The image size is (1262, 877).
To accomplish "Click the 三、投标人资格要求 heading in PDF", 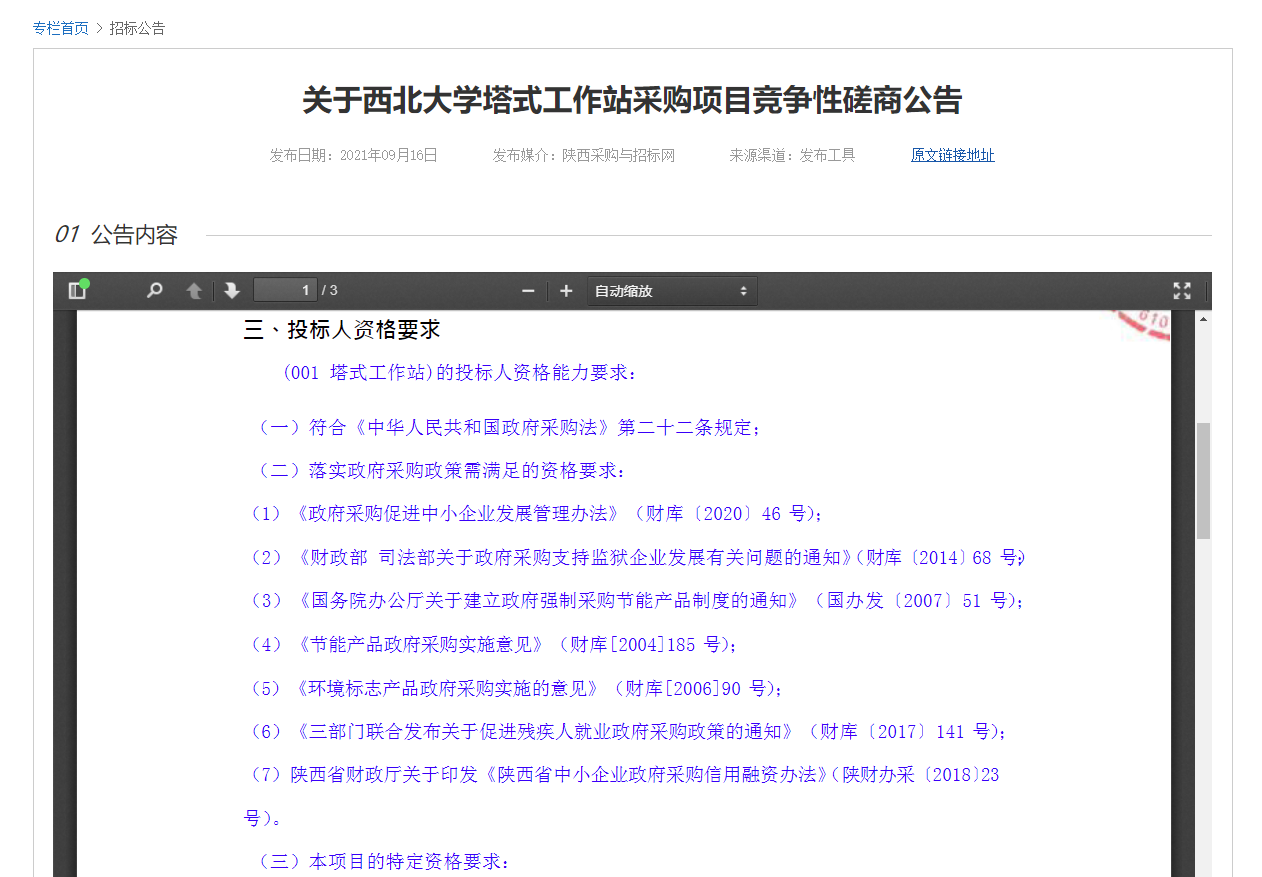I will pos(342,330).
